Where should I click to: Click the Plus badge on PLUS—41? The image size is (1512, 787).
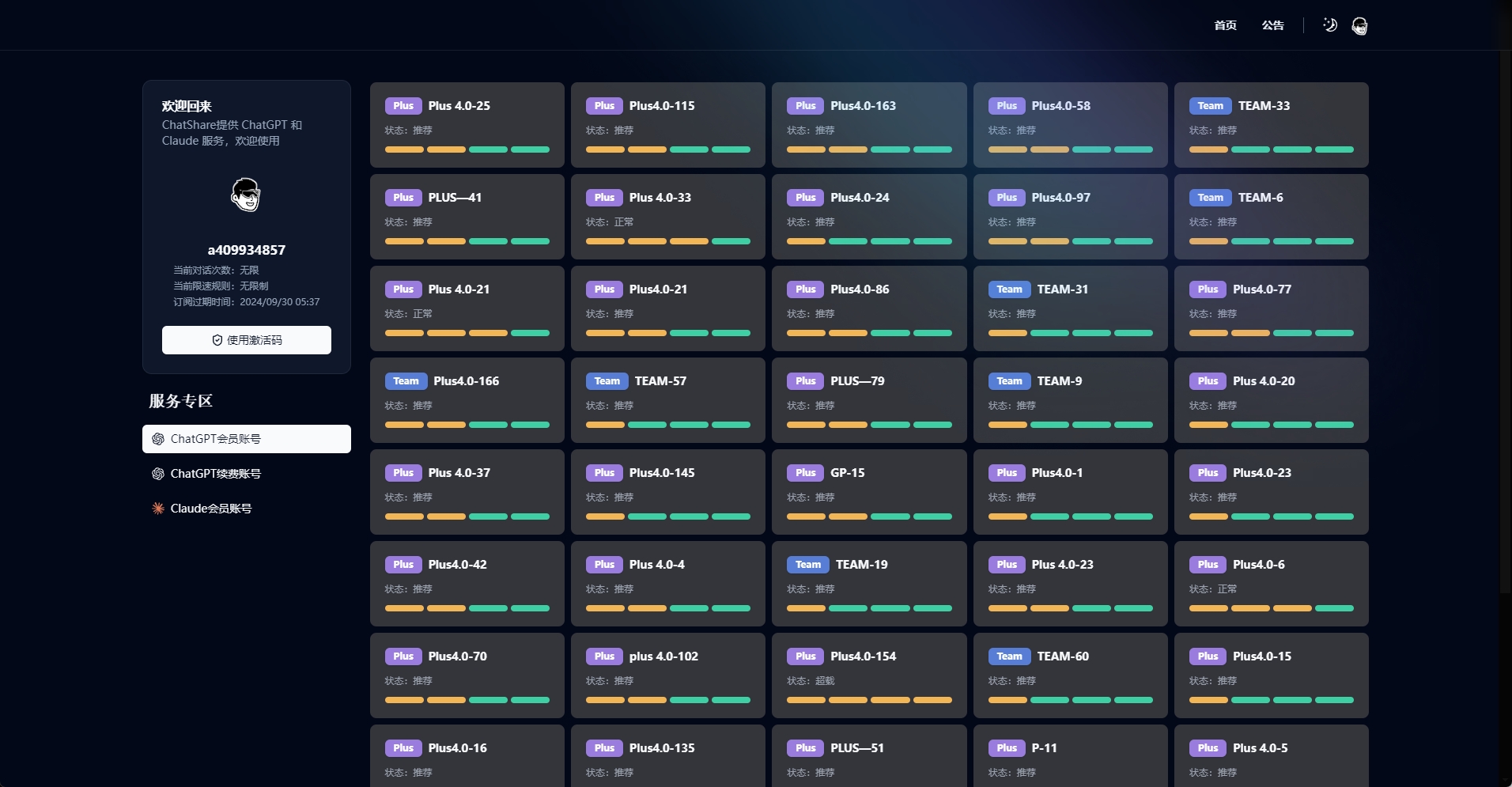coord(403,198)
